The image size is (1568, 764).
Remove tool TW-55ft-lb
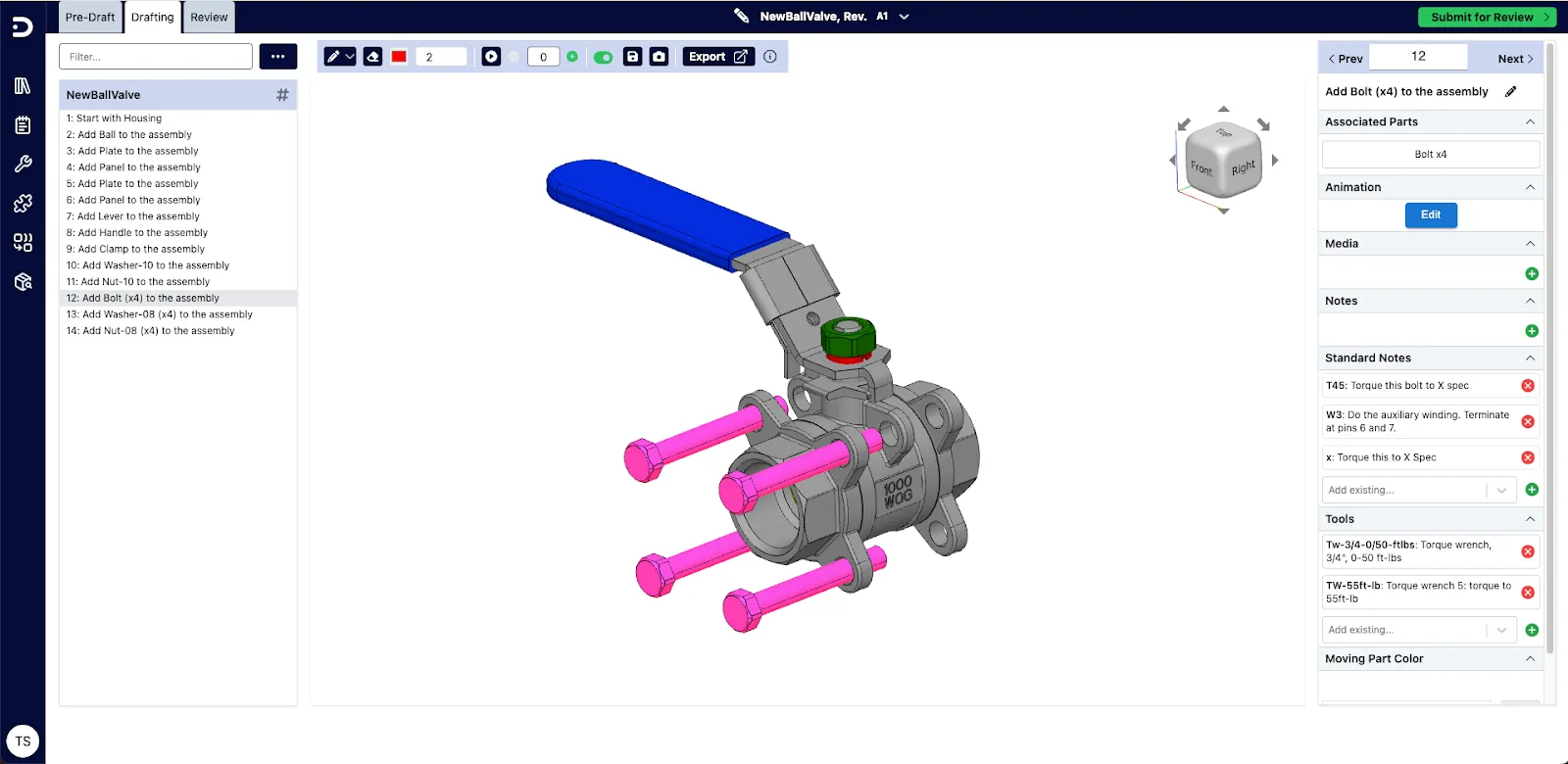pos(1528,593)
